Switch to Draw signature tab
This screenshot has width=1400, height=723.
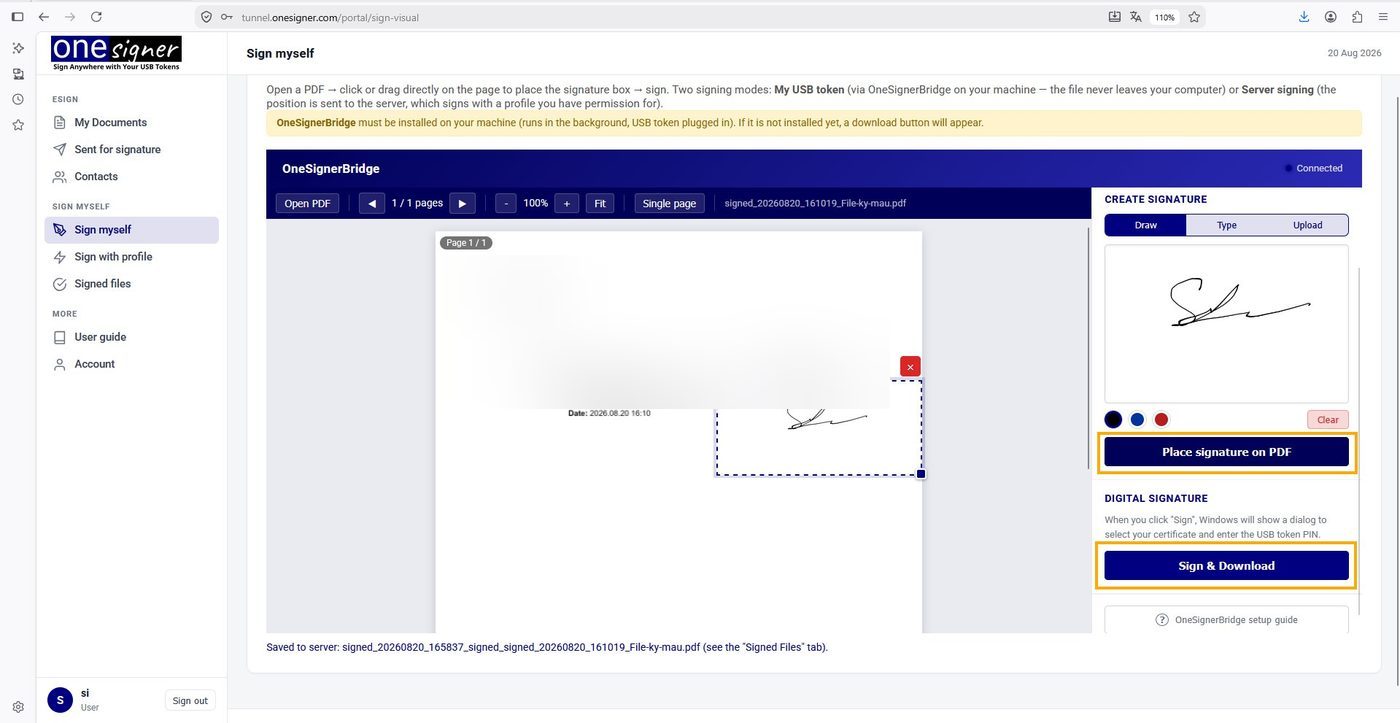[1146, 225]
